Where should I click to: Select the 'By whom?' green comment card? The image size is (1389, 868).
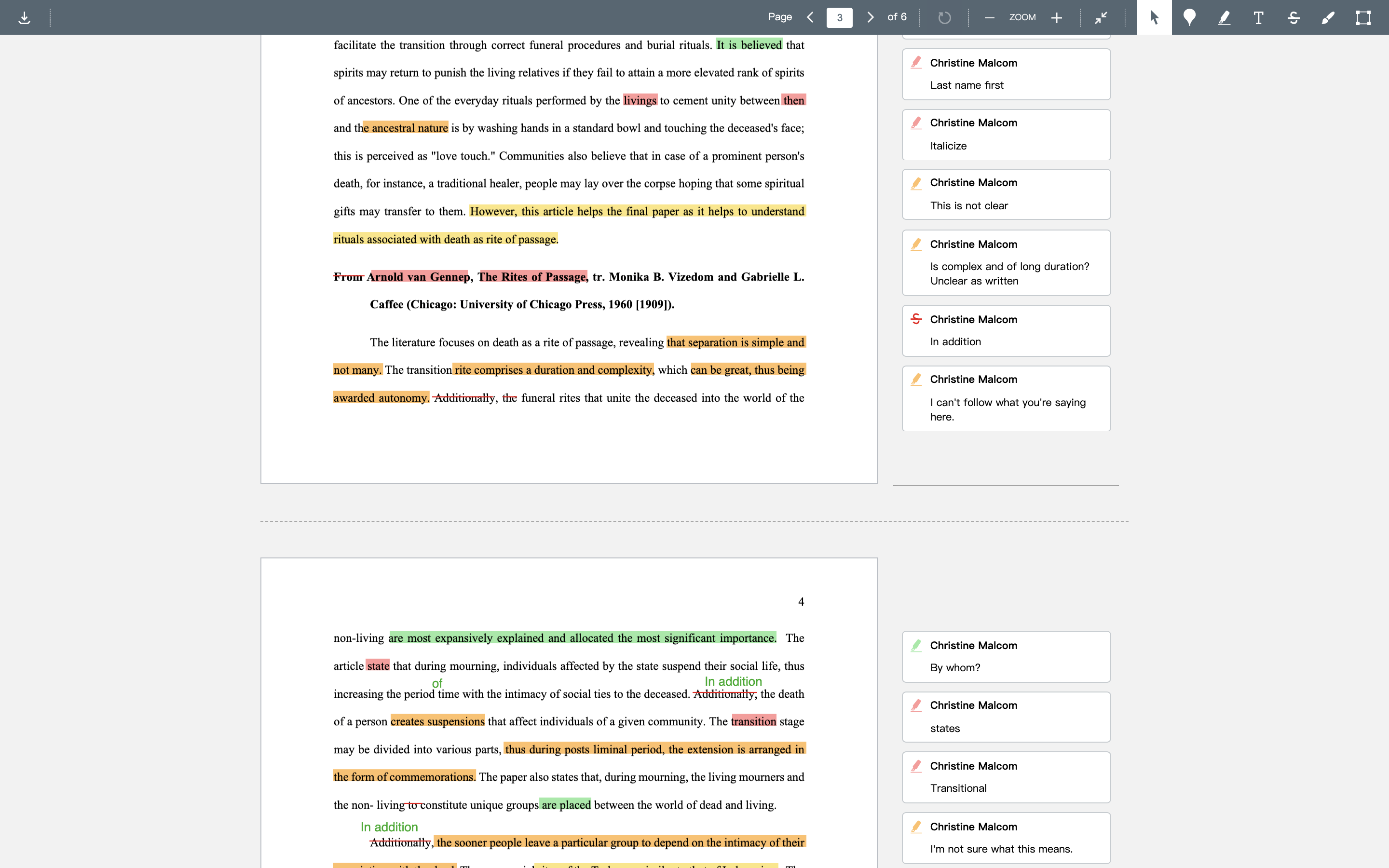coord(1006,657)
